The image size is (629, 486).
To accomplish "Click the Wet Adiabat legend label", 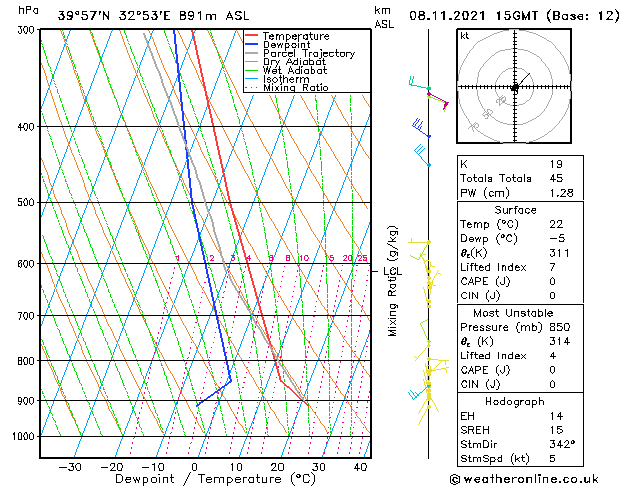I will pyautogui.click(x=295, y=70).
